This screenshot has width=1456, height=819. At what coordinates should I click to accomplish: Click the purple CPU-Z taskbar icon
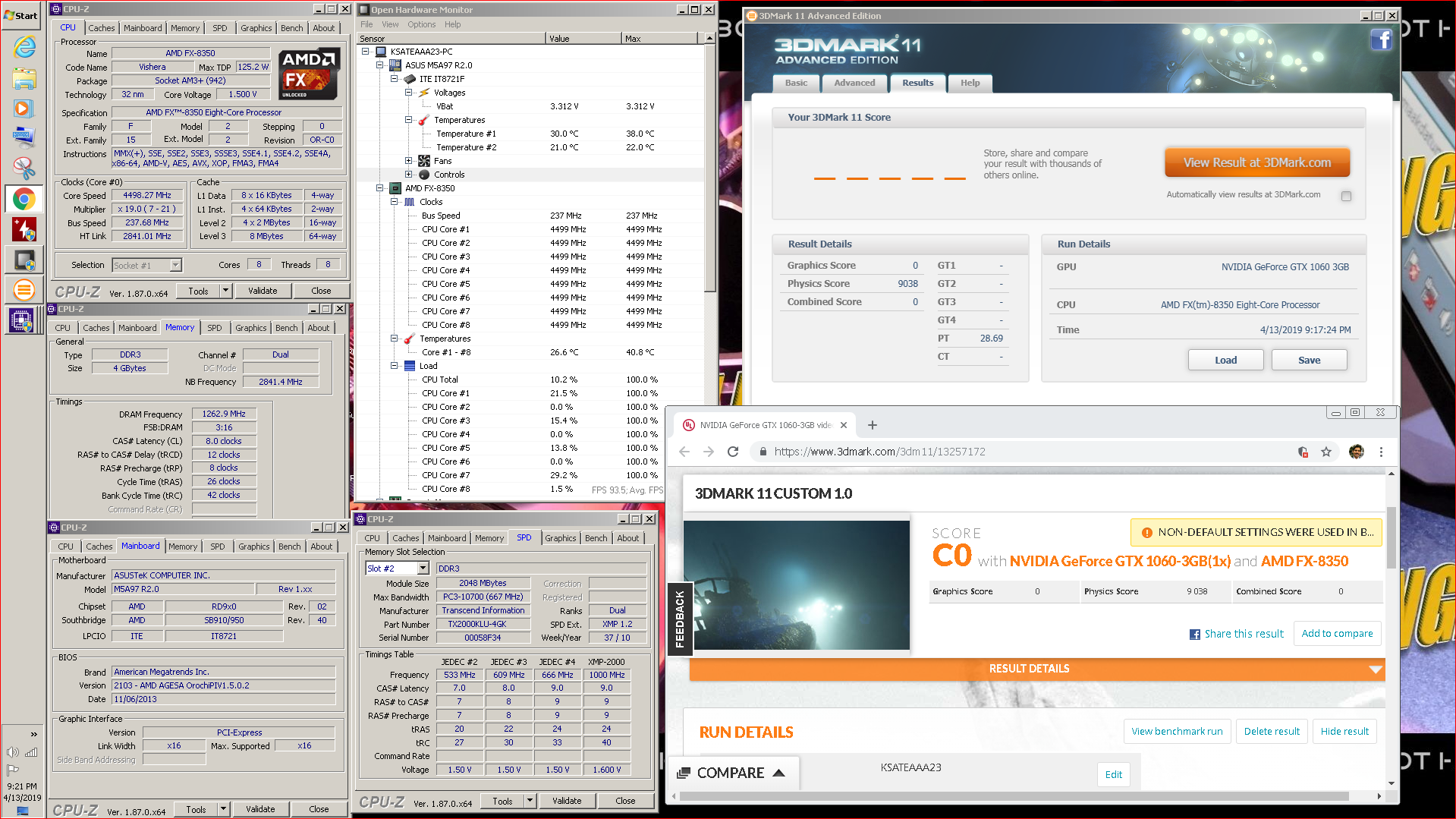pyautogui.click(x=22, y=320)
